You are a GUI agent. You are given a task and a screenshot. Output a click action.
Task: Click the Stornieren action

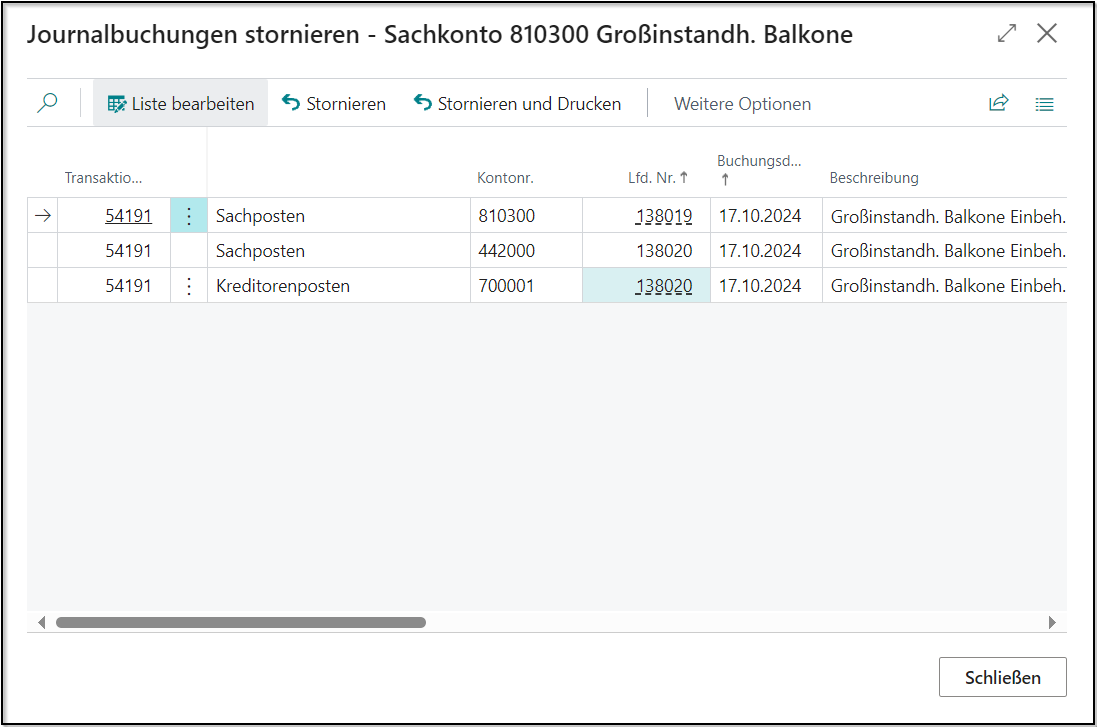(334, 103)
